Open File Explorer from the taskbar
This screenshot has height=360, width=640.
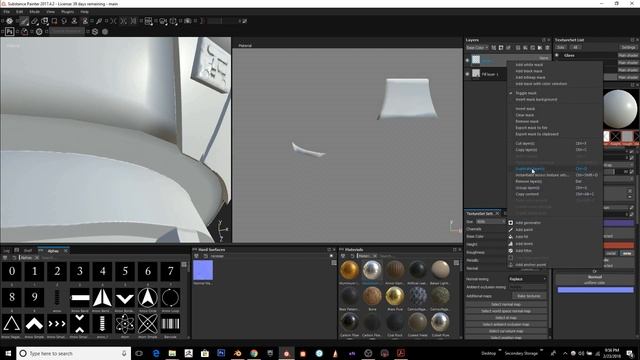pos(172,353)
